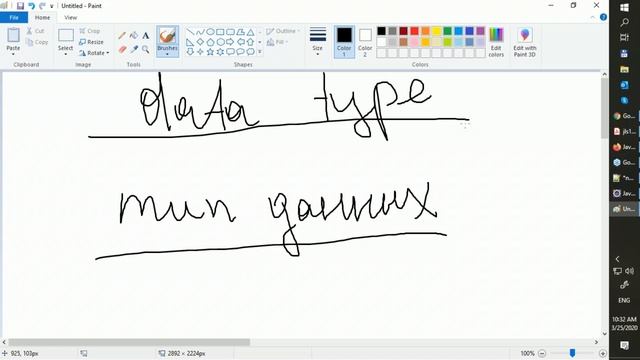Choose the Diamond shape
Screen dimensions: 640x360
click(200, 42)
